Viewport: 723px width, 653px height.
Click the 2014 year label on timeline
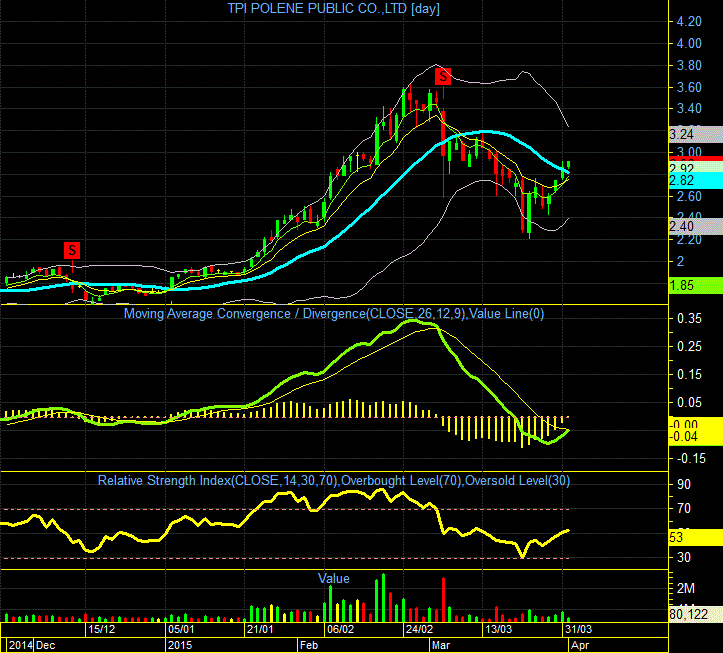(21, 645)
